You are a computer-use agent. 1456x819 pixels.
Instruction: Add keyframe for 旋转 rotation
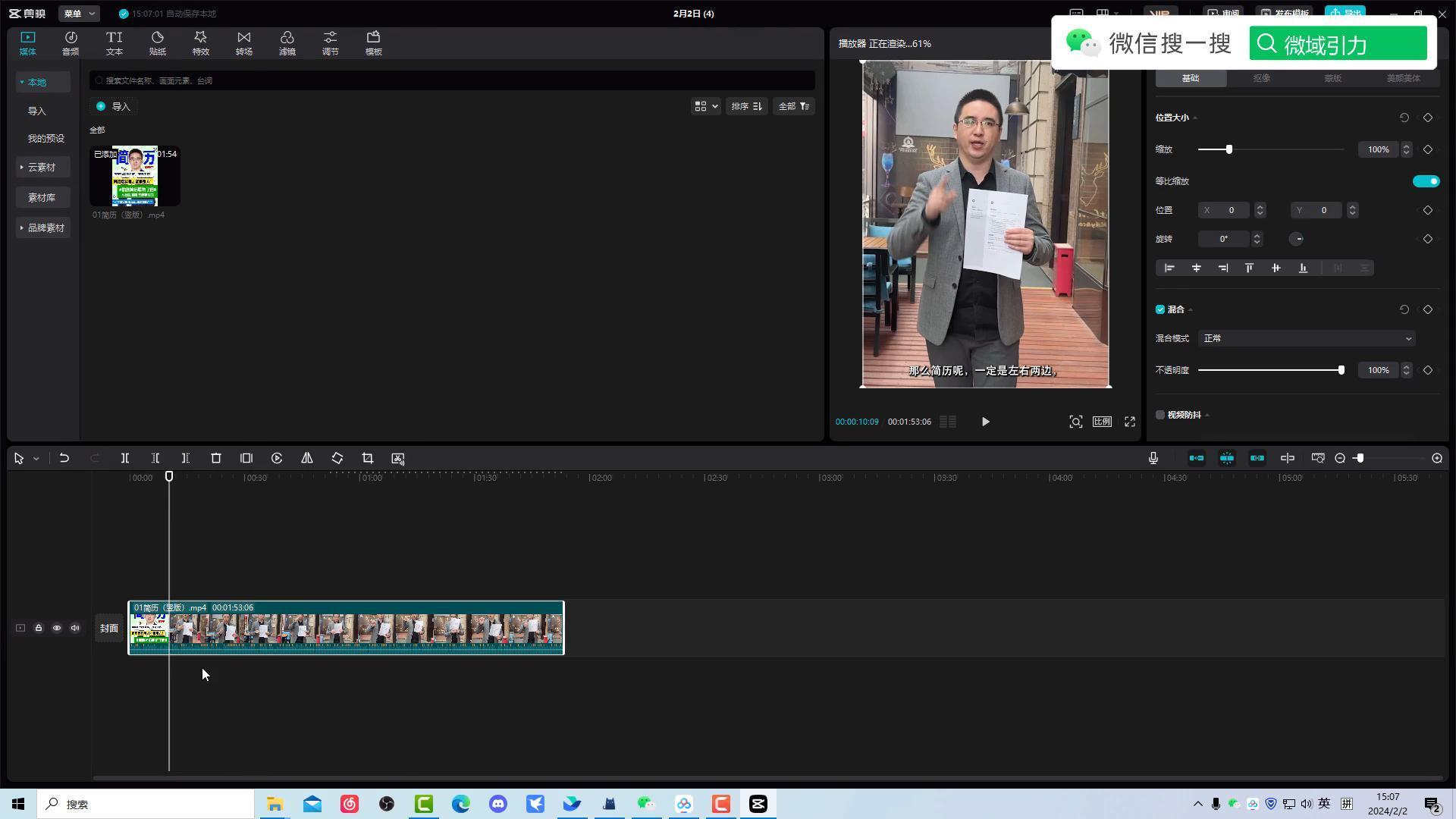pos(1428,239)
